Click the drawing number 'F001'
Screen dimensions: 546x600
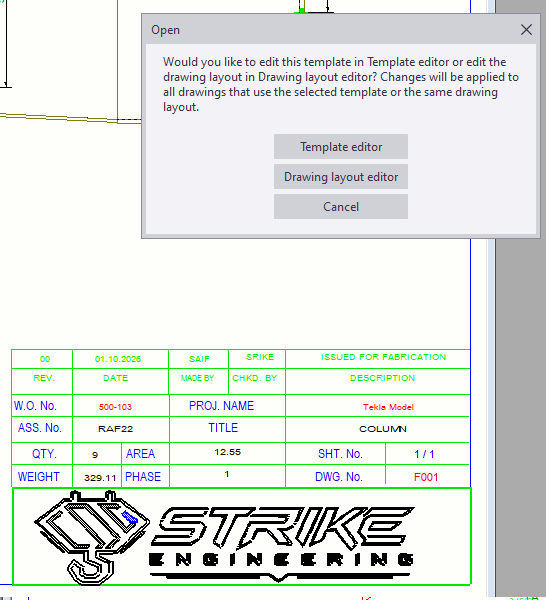pos(426,477)
